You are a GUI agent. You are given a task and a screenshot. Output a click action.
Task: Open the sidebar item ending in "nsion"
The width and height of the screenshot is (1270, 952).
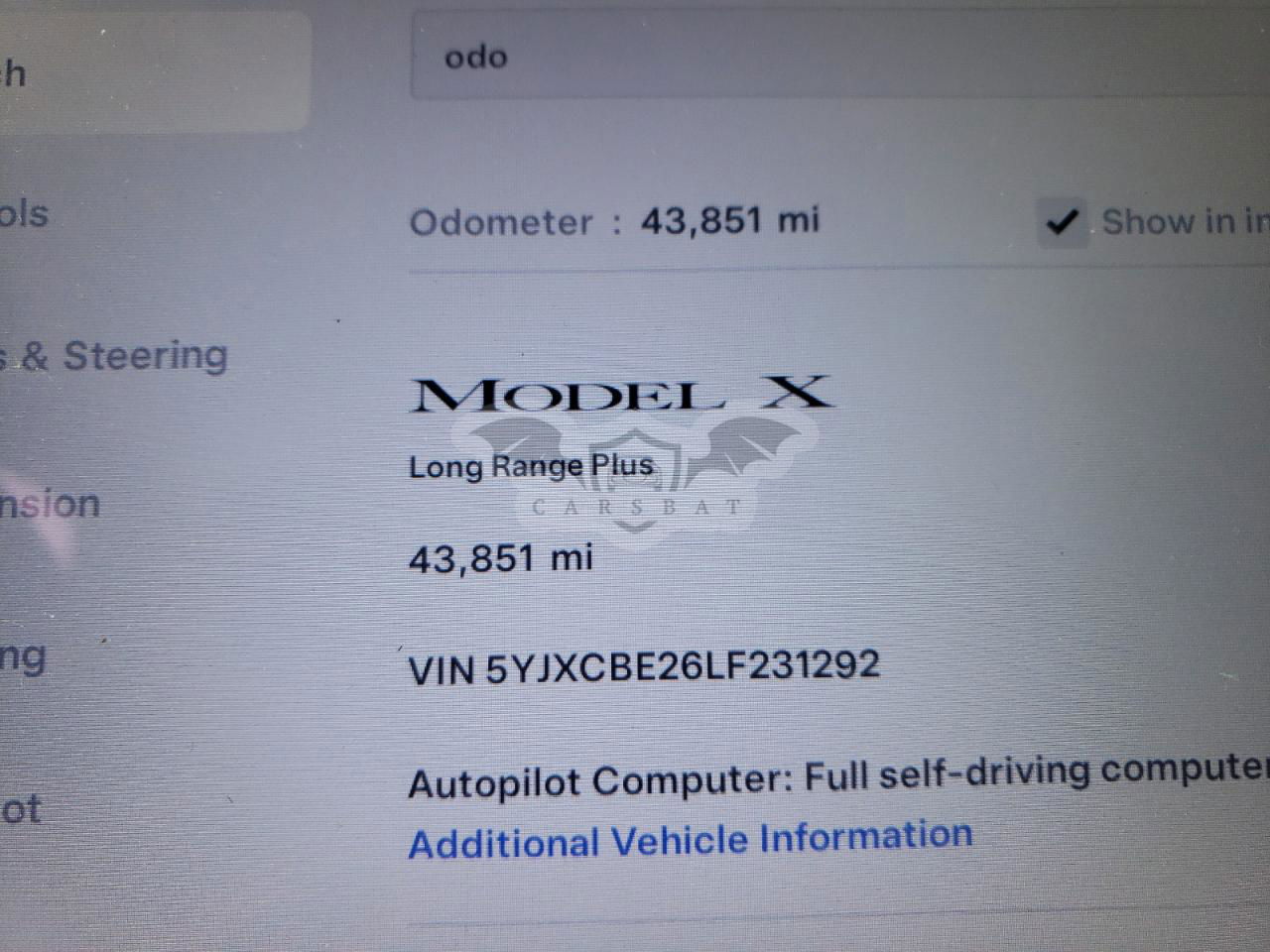[50, 504]
